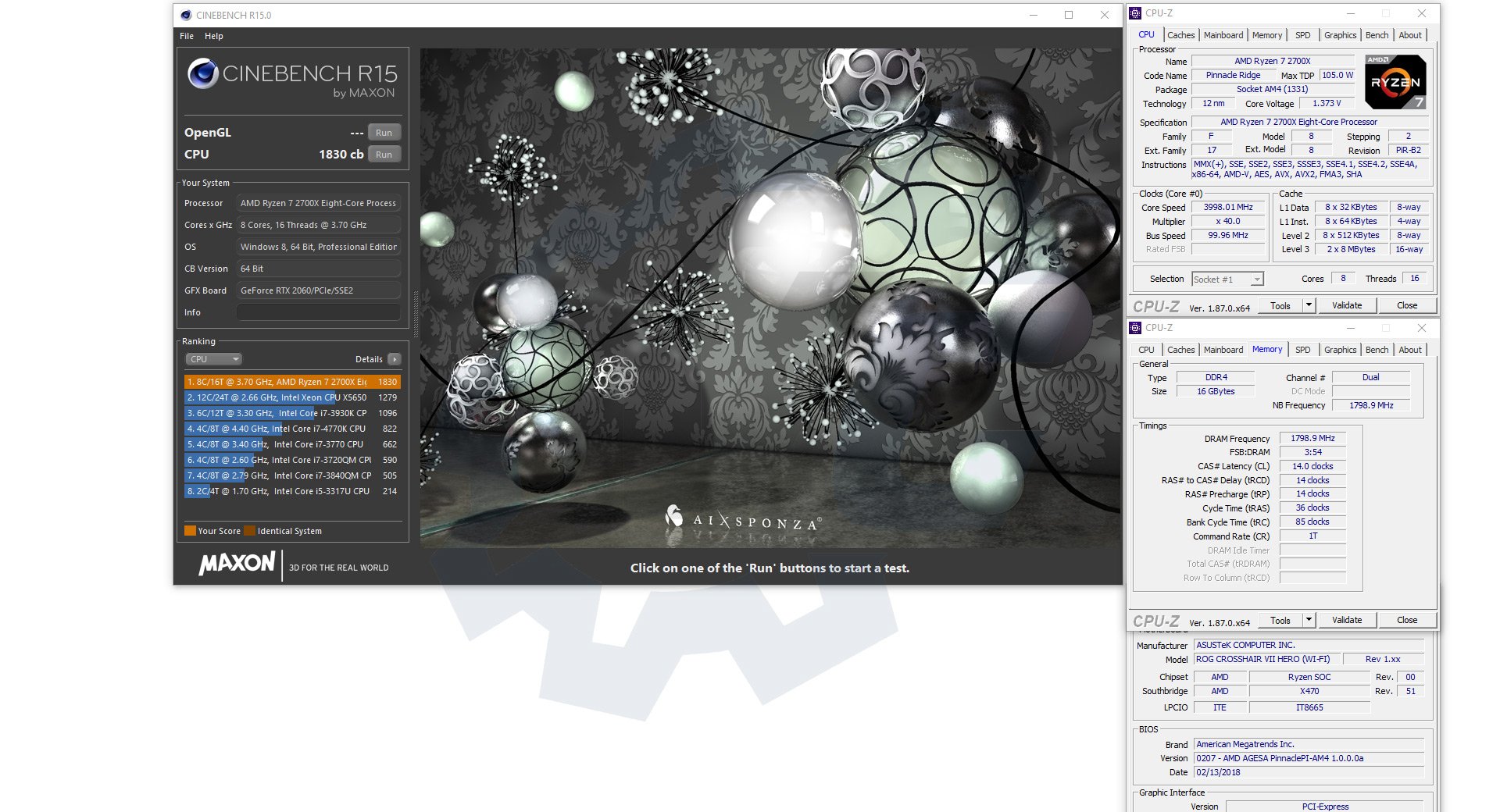Viewport: 1500px width, 812px height.
Task: Open the File menu in Cinebench
Action: coord(187,36)
